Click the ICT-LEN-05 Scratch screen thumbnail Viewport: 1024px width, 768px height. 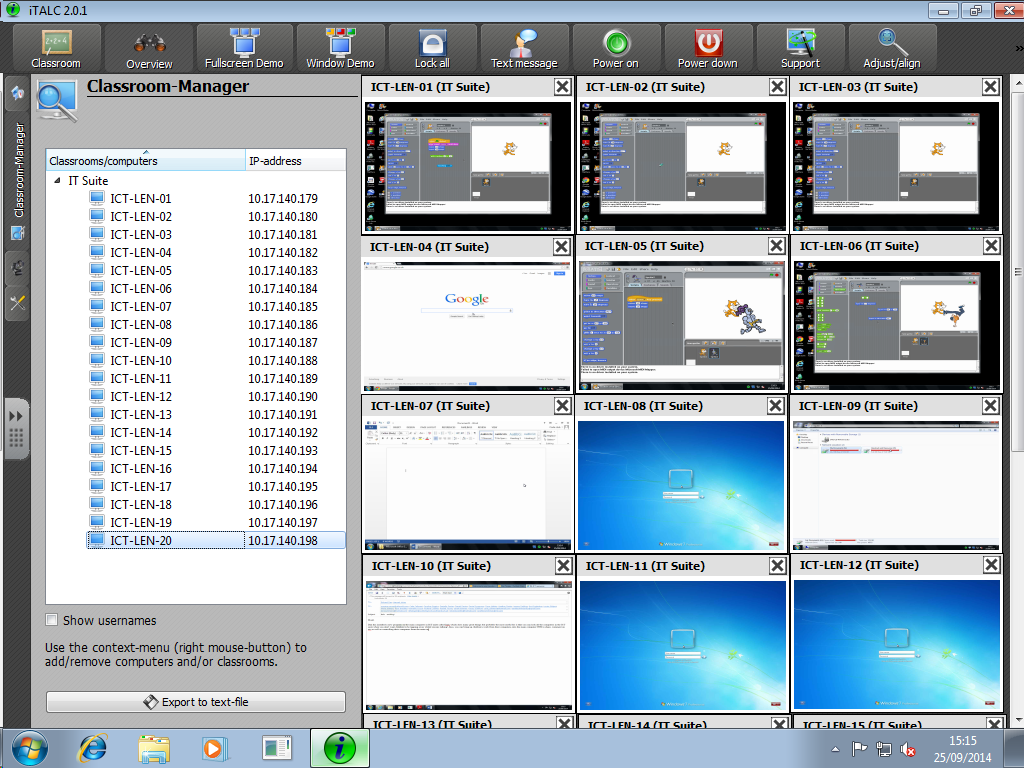682,325
